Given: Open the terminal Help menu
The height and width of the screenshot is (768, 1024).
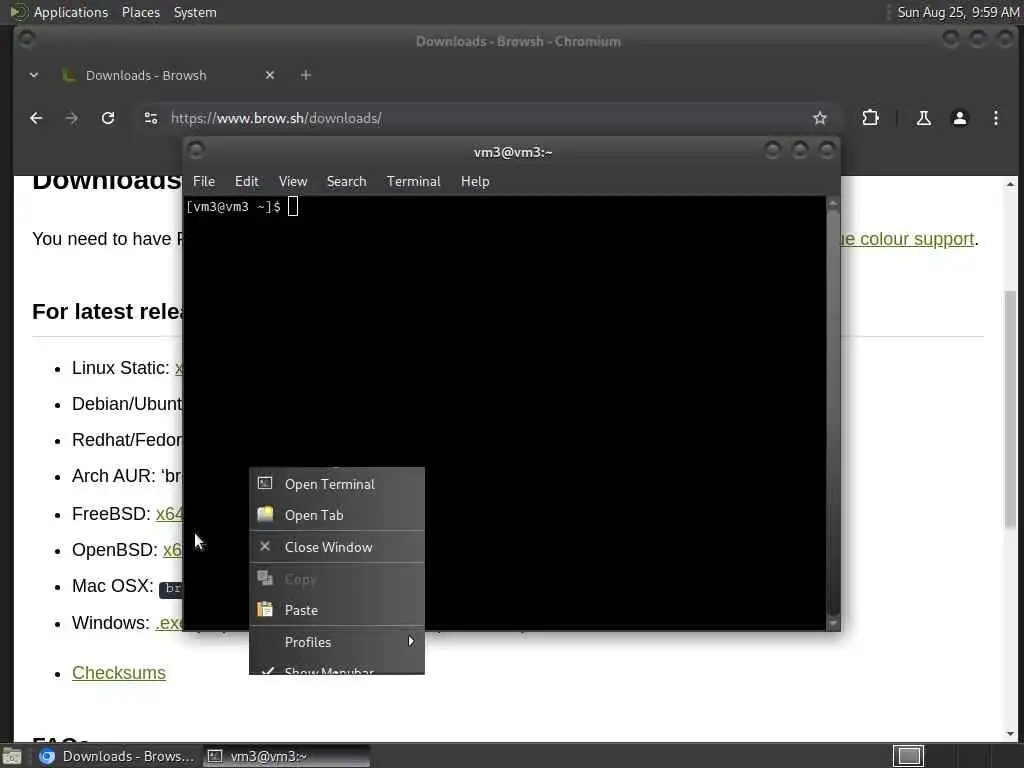Looking at the screenshot, I should point(475,182).
